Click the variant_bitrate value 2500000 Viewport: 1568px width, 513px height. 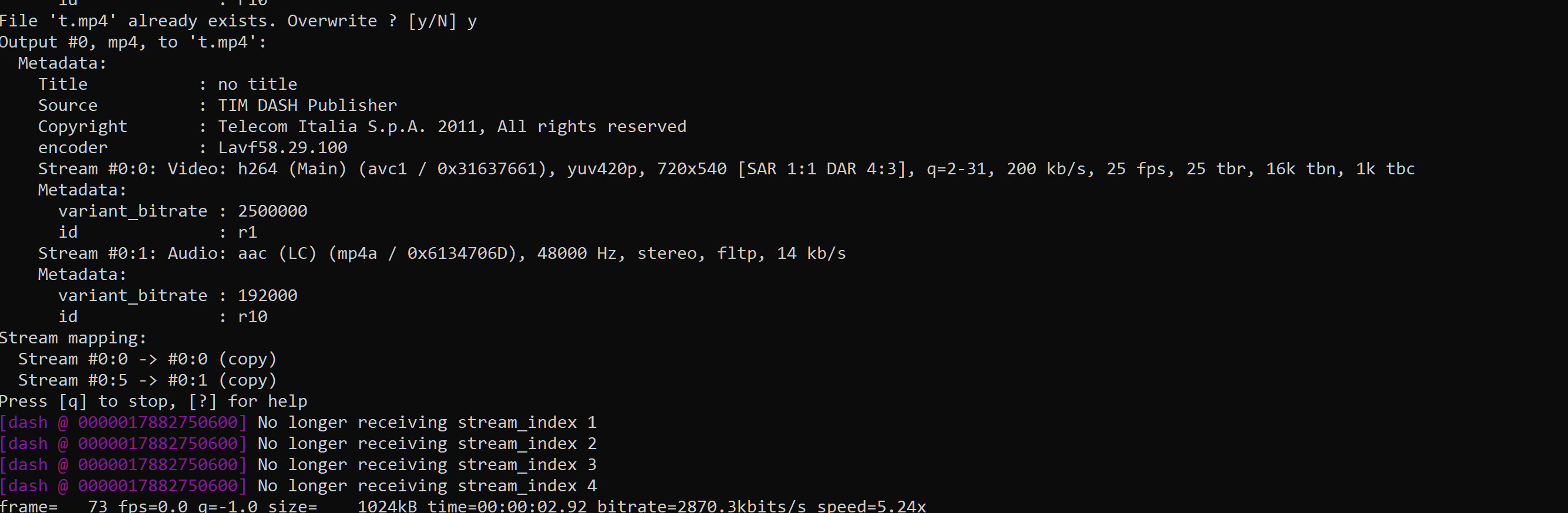click(272, 211)
